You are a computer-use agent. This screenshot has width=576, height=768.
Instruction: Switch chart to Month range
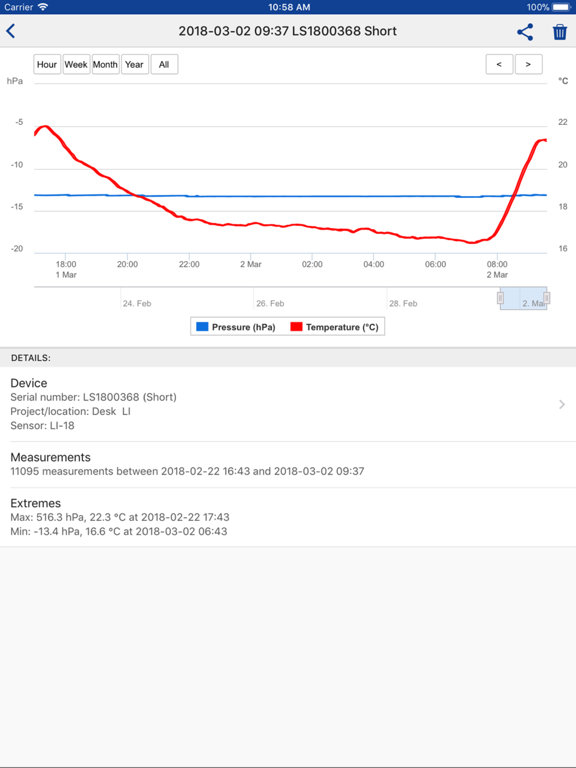pyautogui.click(x=105, y=64)
